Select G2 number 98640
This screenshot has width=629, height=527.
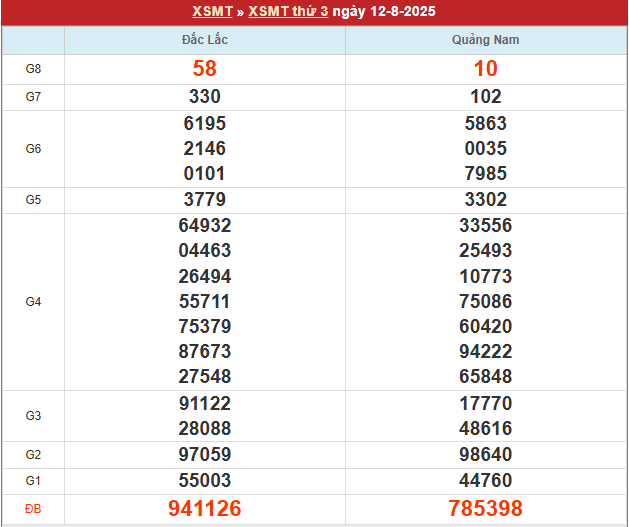[485, 454]
